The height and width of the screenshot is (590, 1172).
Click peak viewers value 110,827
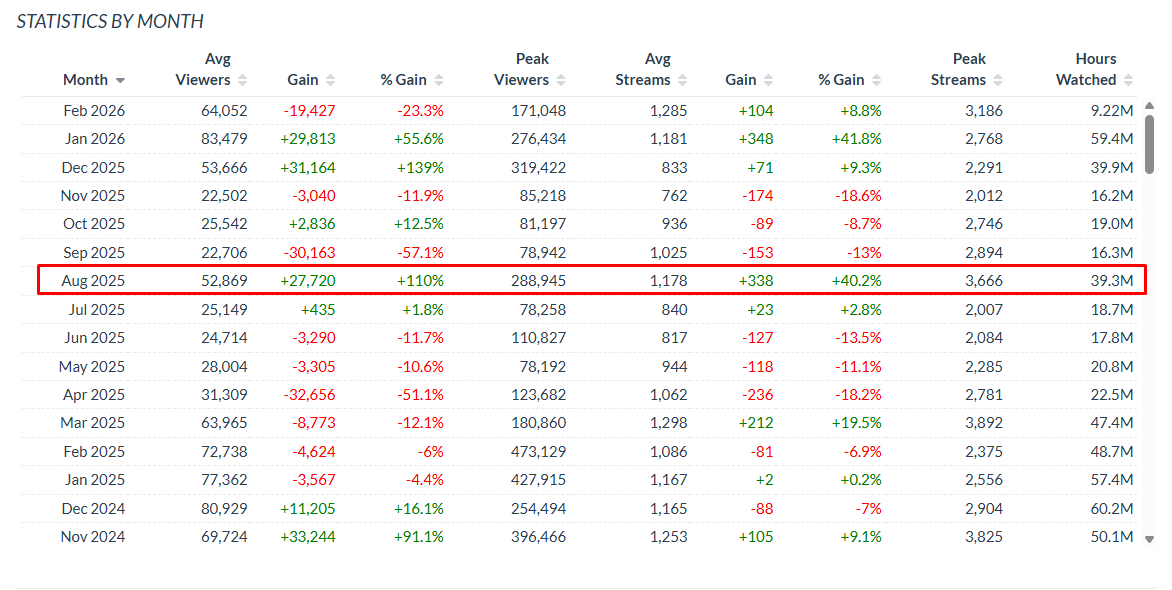pos(539,338)
